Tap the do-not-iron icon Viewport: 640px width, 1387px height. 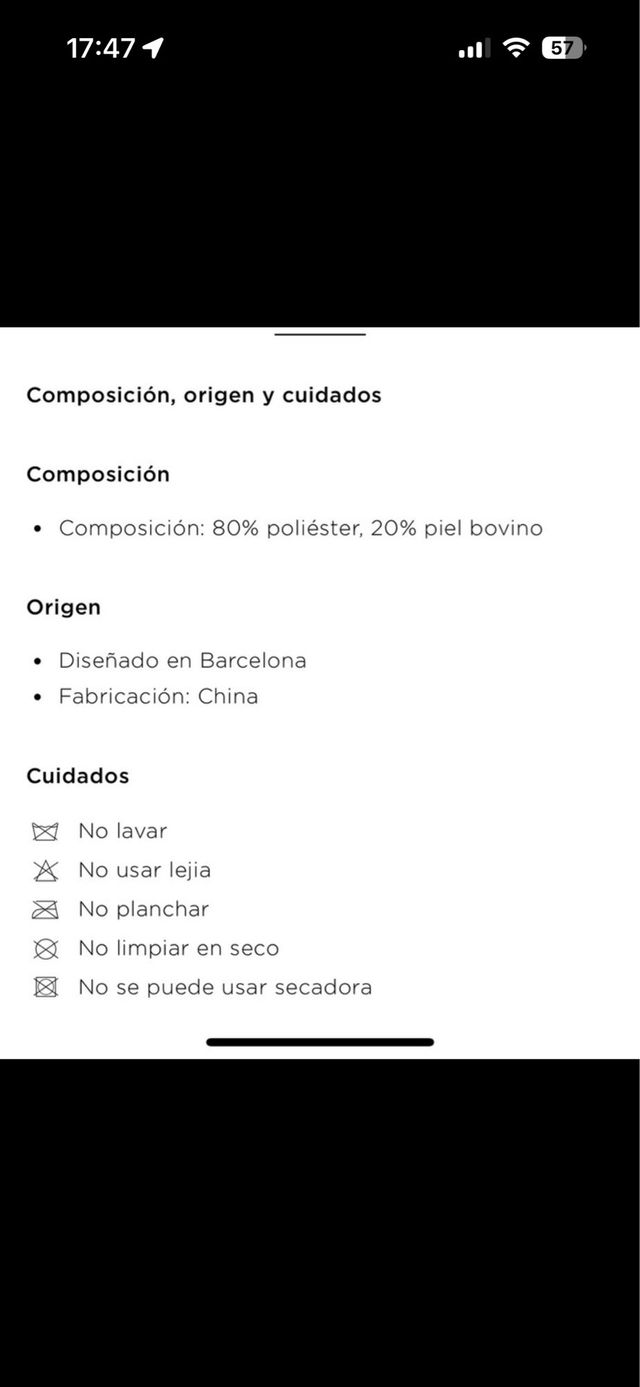(x=45, y=910)
